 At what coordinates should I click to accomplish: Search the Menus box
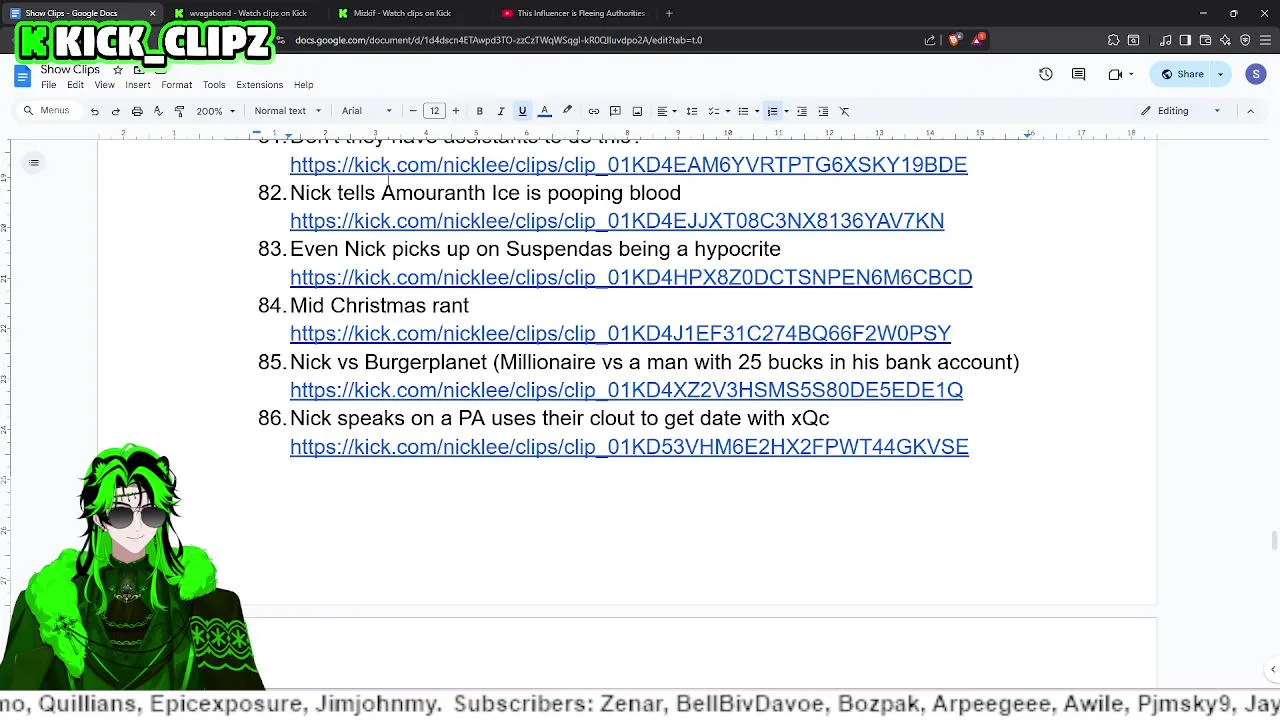tap(47, 111)
